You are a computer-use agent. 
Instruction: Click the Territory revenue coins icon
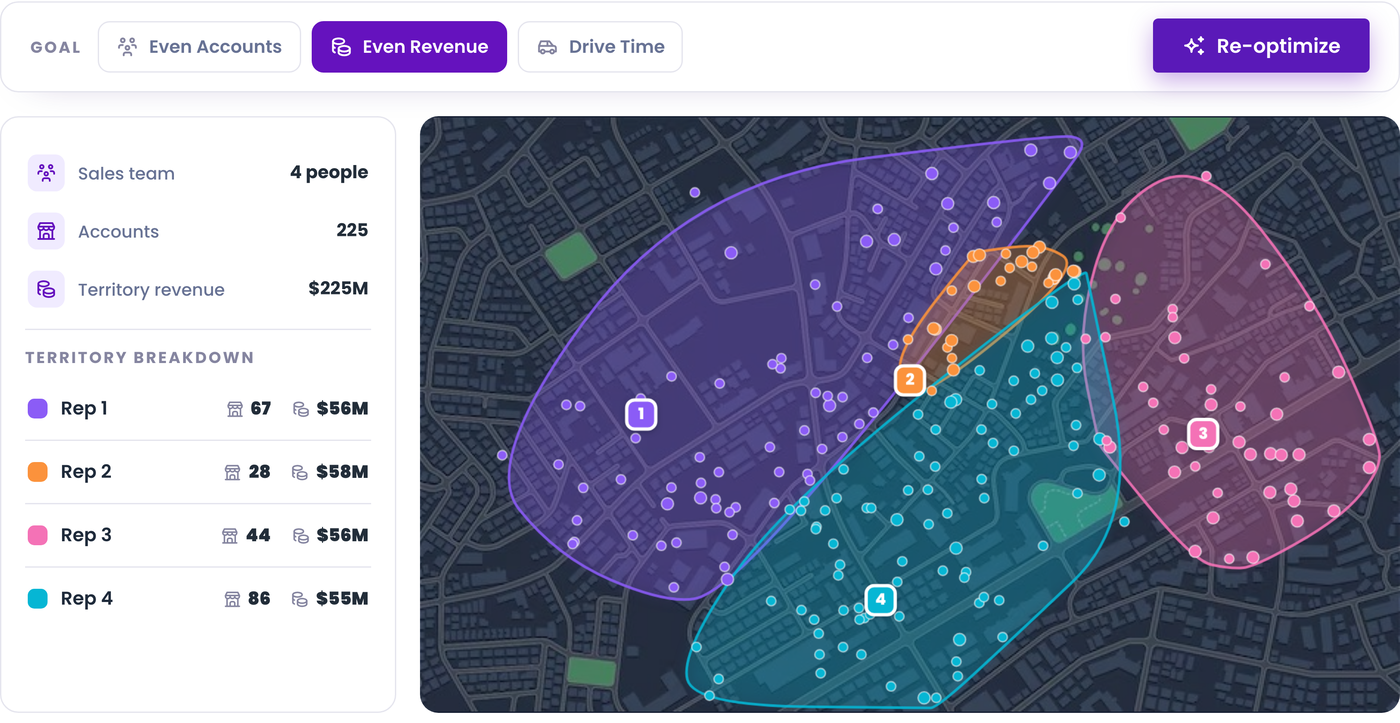(46, 289)
